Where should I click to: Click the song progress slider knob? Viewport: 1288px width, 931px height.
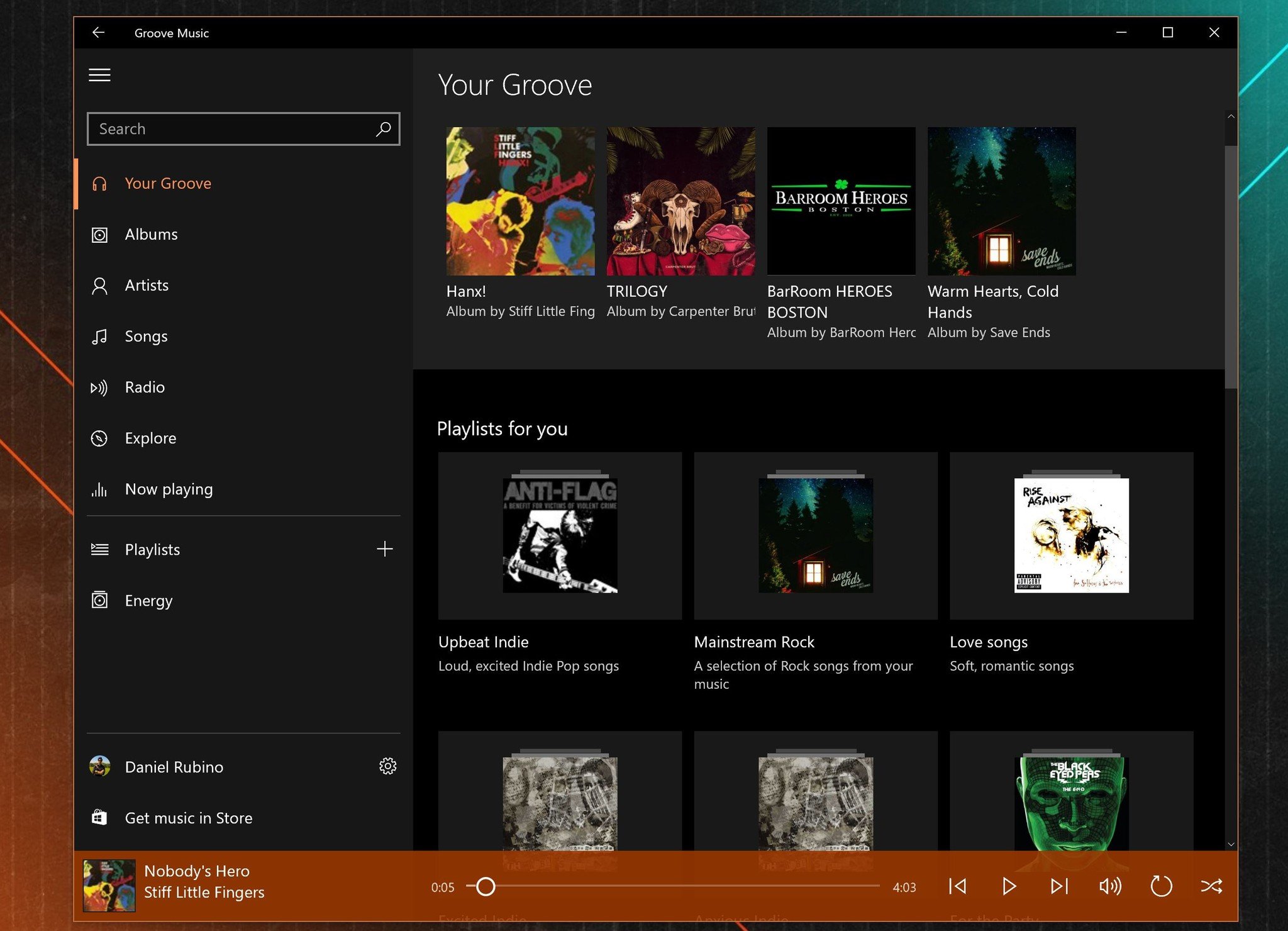pos(486,886)
